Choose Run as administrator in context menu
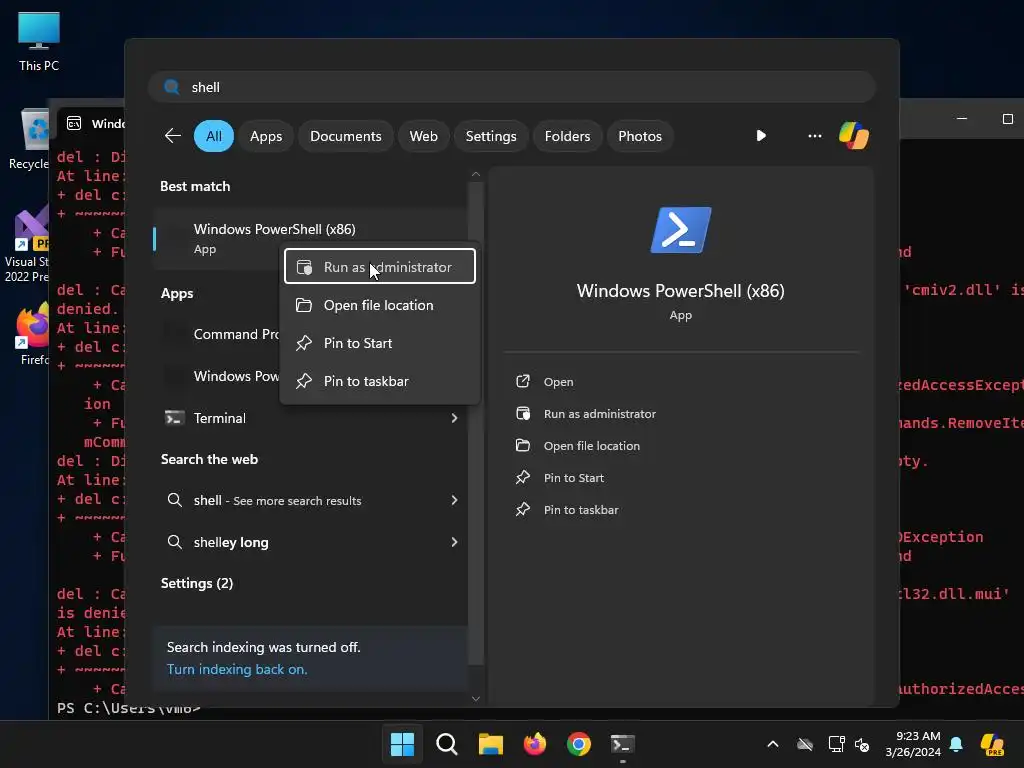The height and width of the screenshot is (768, 1024). coord(379,266)
